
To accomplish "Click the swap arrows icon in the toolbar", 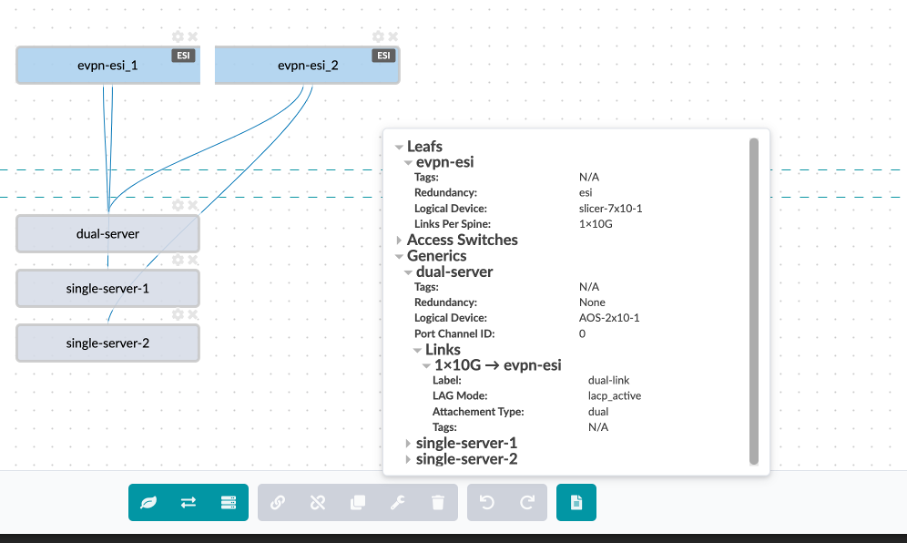I will [188, 503].
